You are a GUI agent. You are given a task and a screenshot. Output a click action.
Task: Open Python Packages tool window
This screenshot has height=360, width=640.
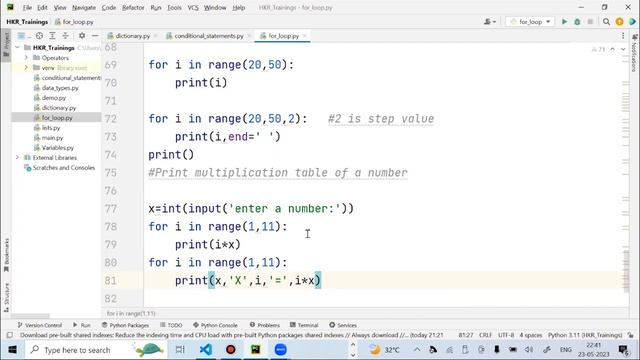point(125,325)
